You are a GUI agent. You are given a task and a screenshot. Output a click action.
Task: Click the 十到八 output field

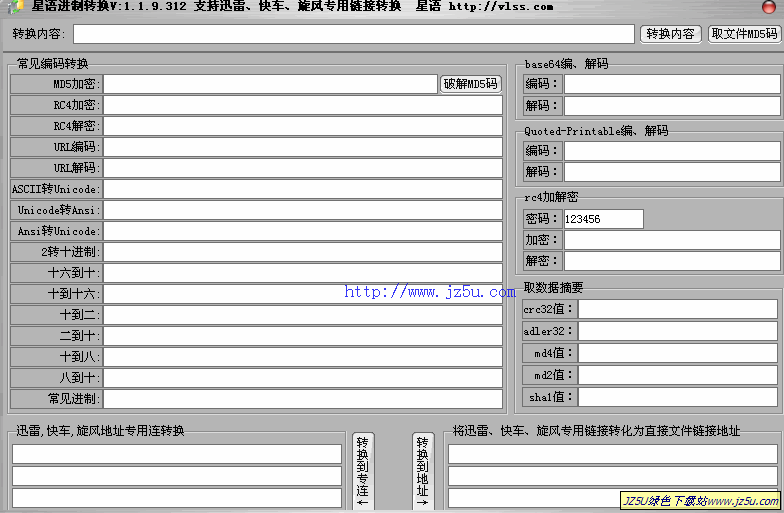tap(303, 357)
